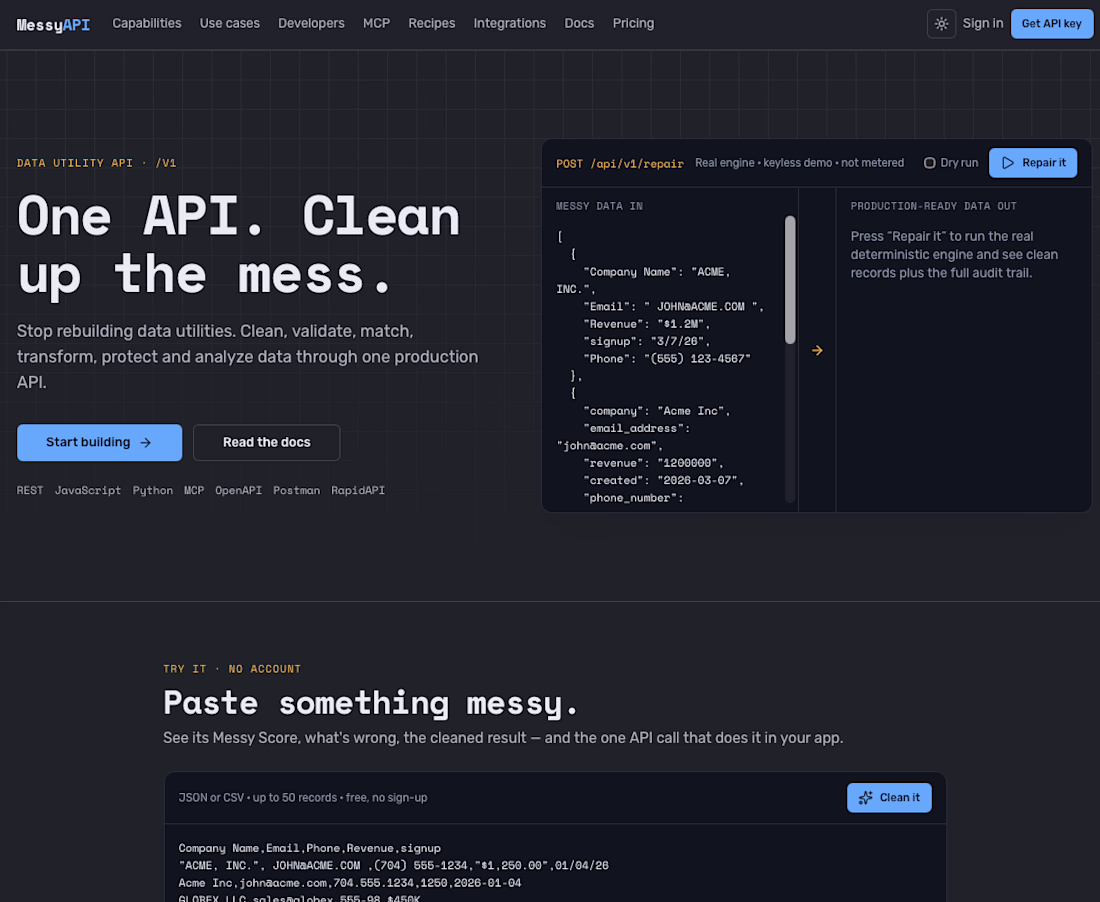Click the arrow icon on Start building
Viewport: 1100px width, 902px height.
(x=146, y=443)
